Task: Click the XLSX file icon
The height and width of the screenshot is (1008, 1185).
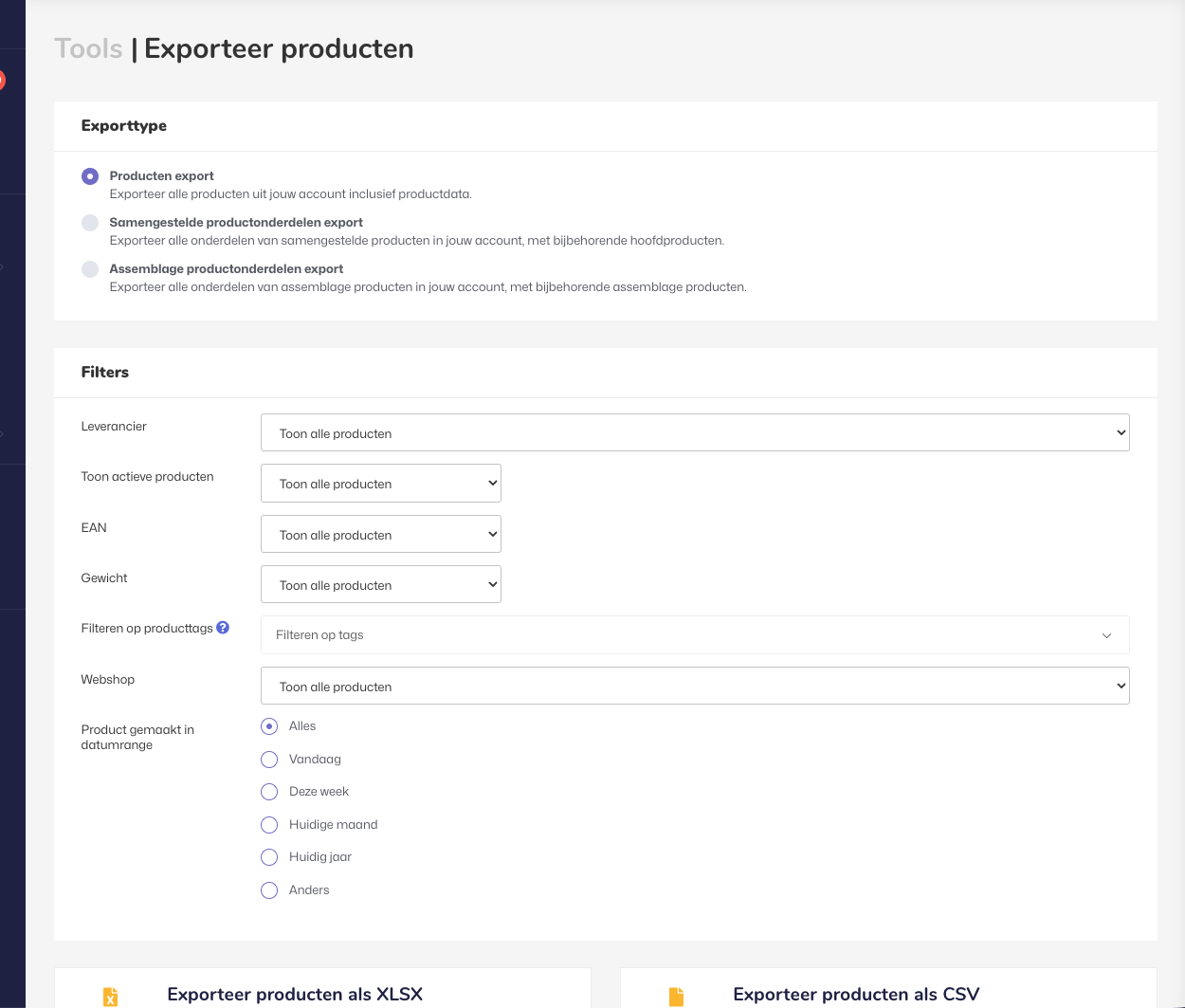Action: click(x=111, y=996)
